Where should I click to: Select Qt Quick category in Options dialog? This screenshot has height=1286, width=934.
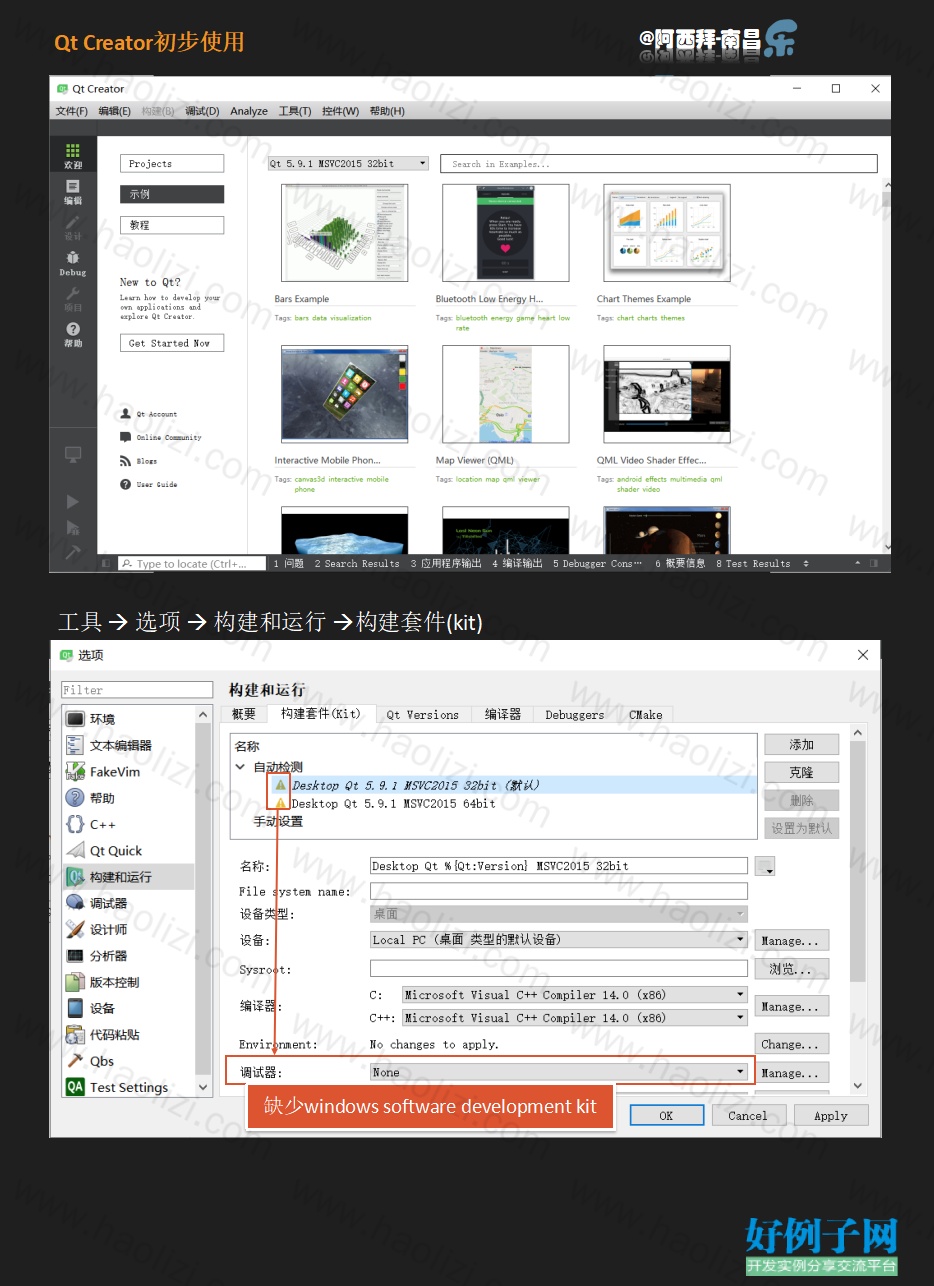[130, 851]
